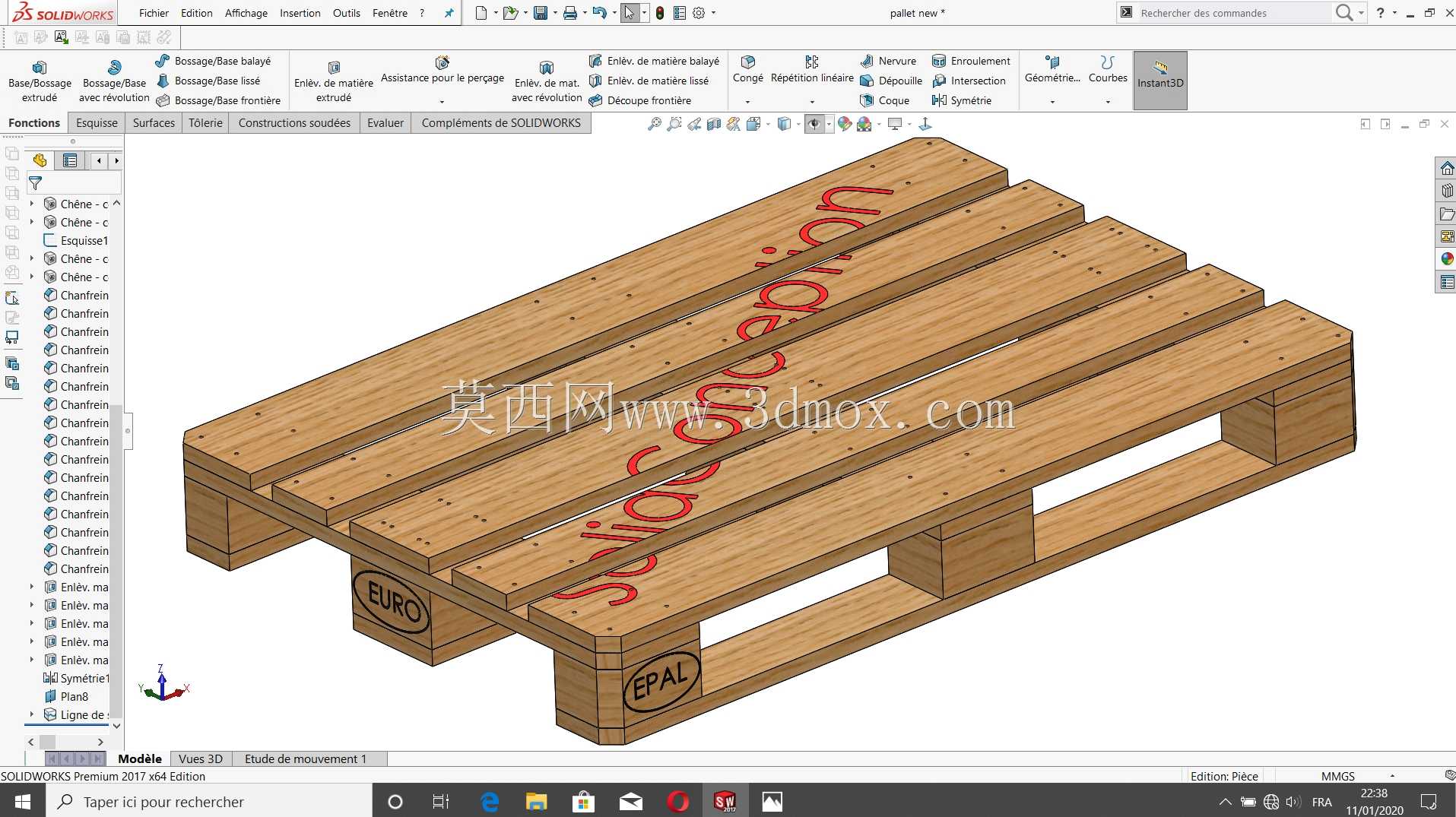This screenshot has width=1456, height=817.
Task: Apply a Dépouille draft
Action: point(891,81)
